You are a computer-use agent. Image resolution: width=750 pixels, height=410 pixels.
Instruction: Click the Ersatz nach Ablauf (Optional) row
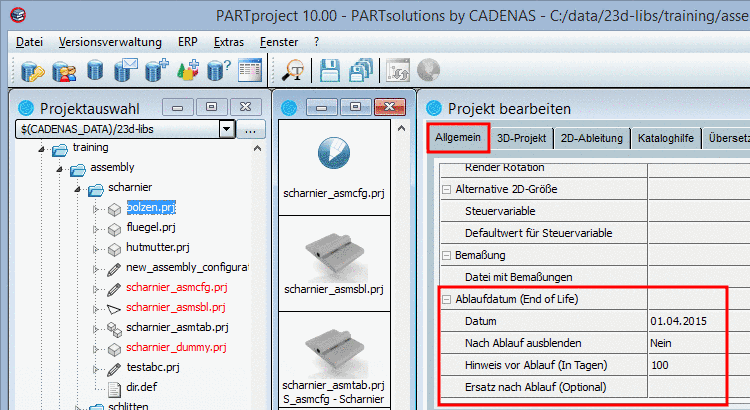pos(595,387)
